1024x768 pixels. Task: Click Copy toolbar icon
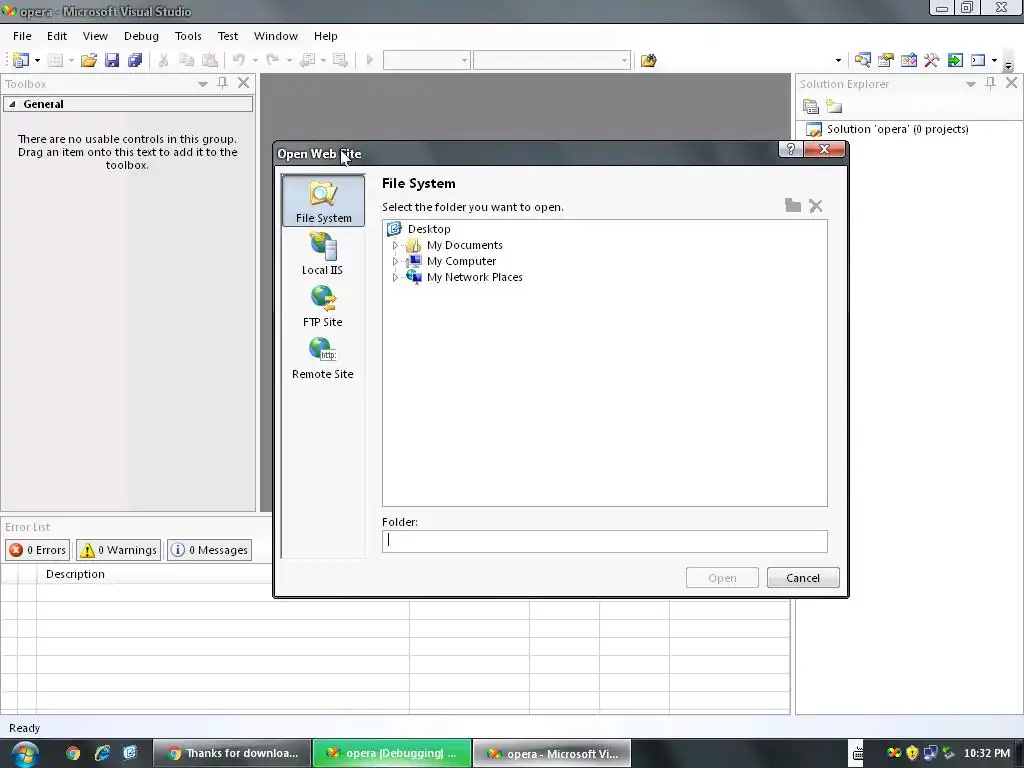(186, 60)
